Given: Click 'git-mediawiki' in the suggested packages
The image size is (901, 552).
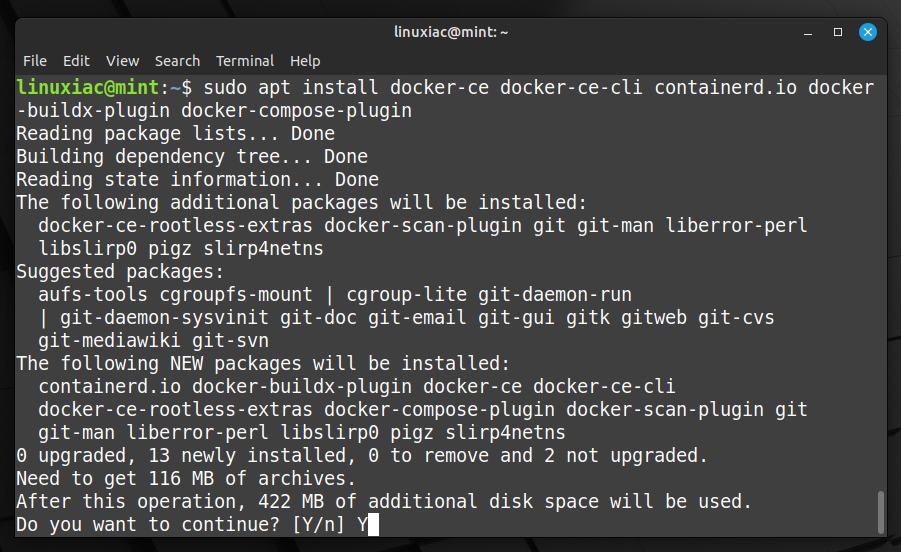Looking at the screenshot, I should tap(109, 341).
